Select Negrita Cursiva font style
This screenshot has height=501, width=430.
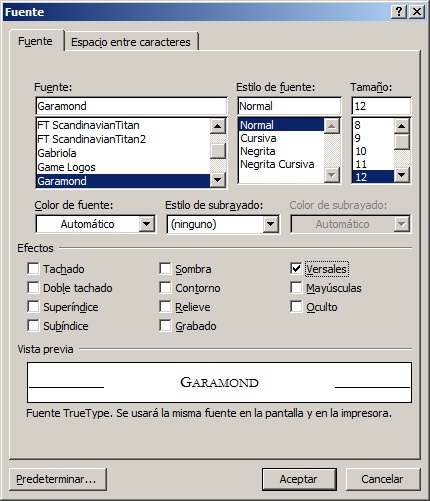click(x=277, y=164)
